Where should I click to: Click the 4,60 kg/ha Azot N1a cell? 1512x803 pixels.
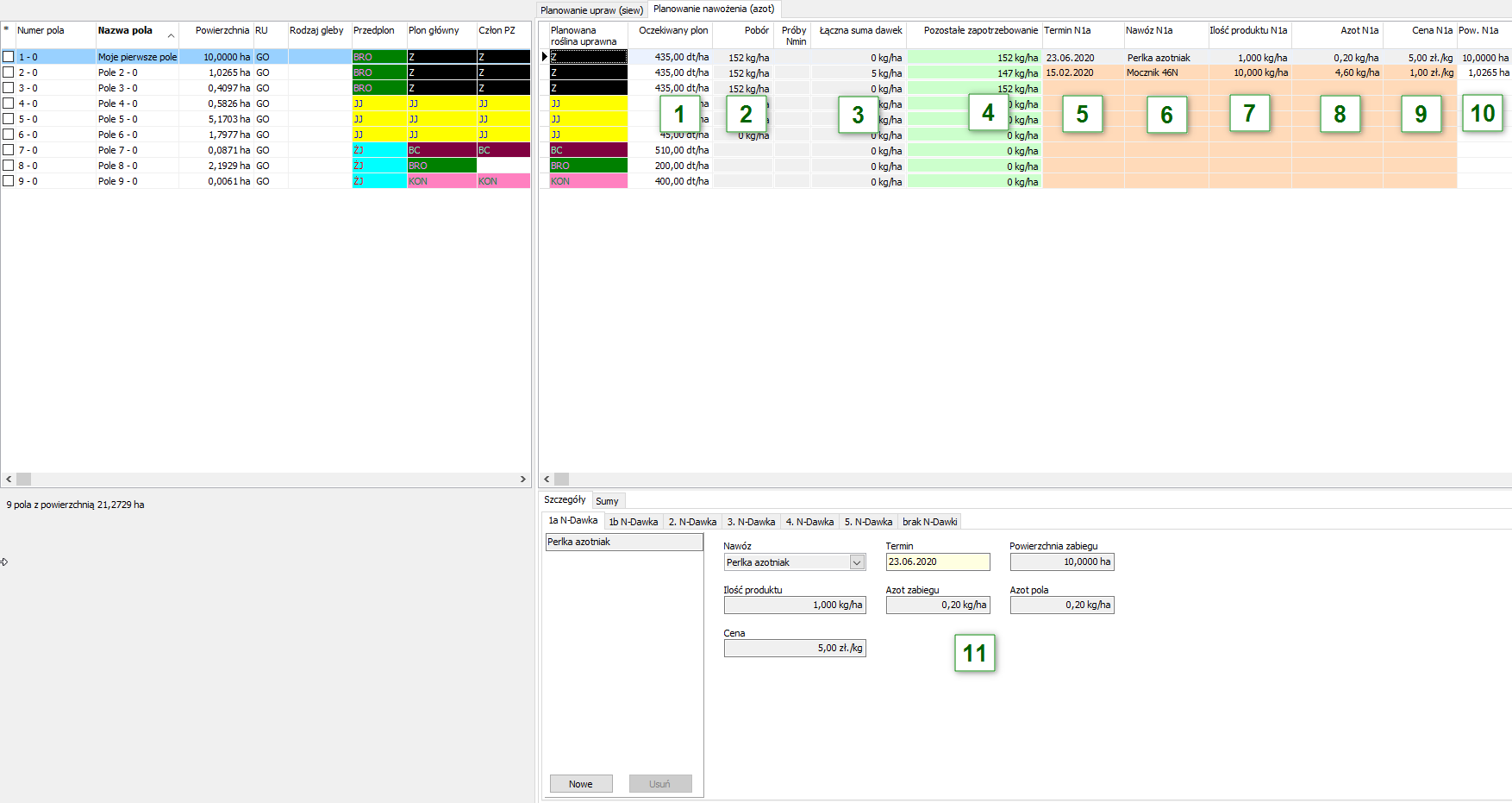coord(1338,72)
